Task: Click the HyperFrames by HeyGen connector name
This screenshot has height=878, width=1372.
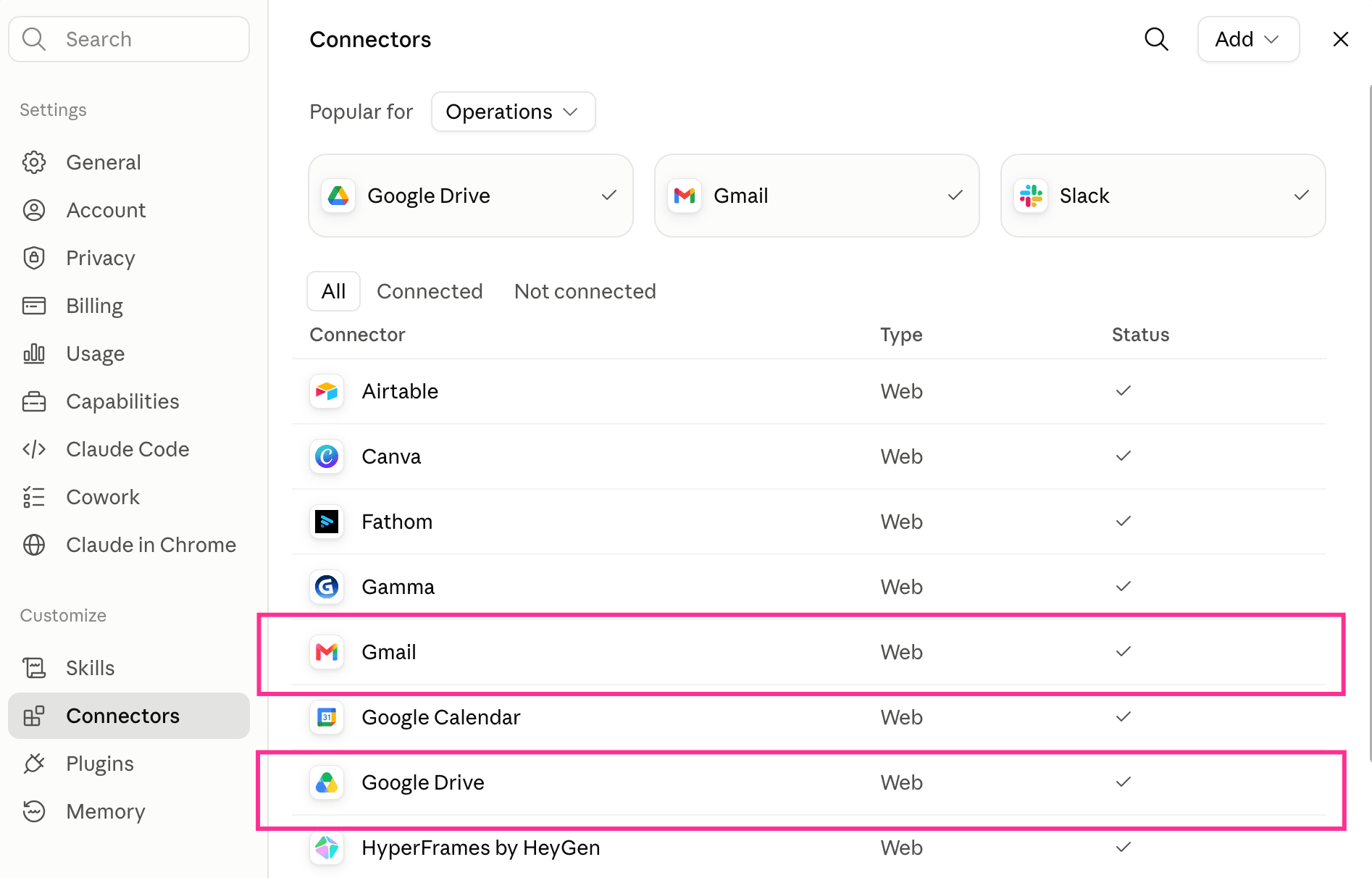Action: tap(481, 848)
